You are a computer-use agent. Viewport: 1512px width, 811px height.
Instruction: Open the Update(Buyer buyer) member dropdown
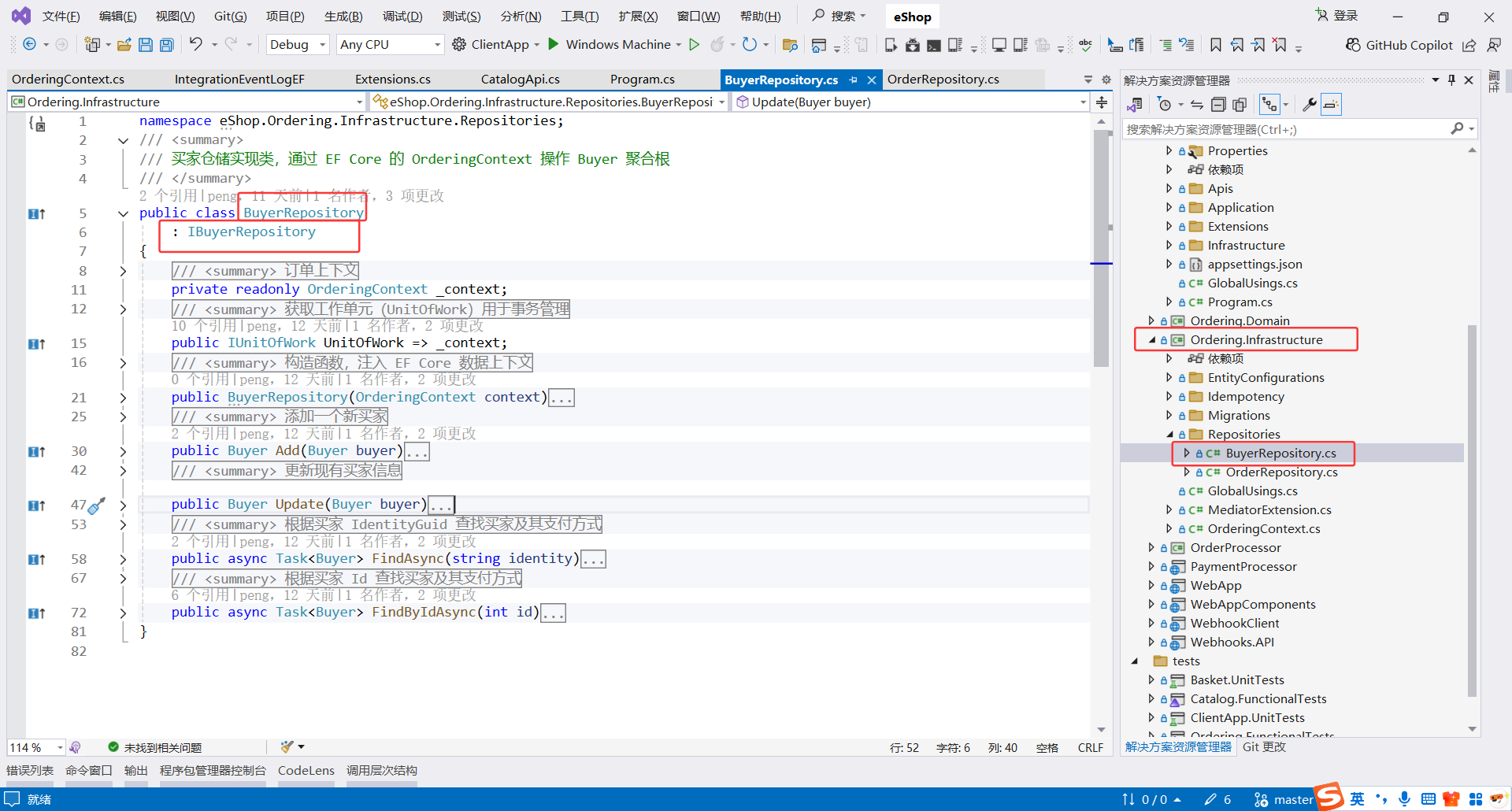(911, 102)
